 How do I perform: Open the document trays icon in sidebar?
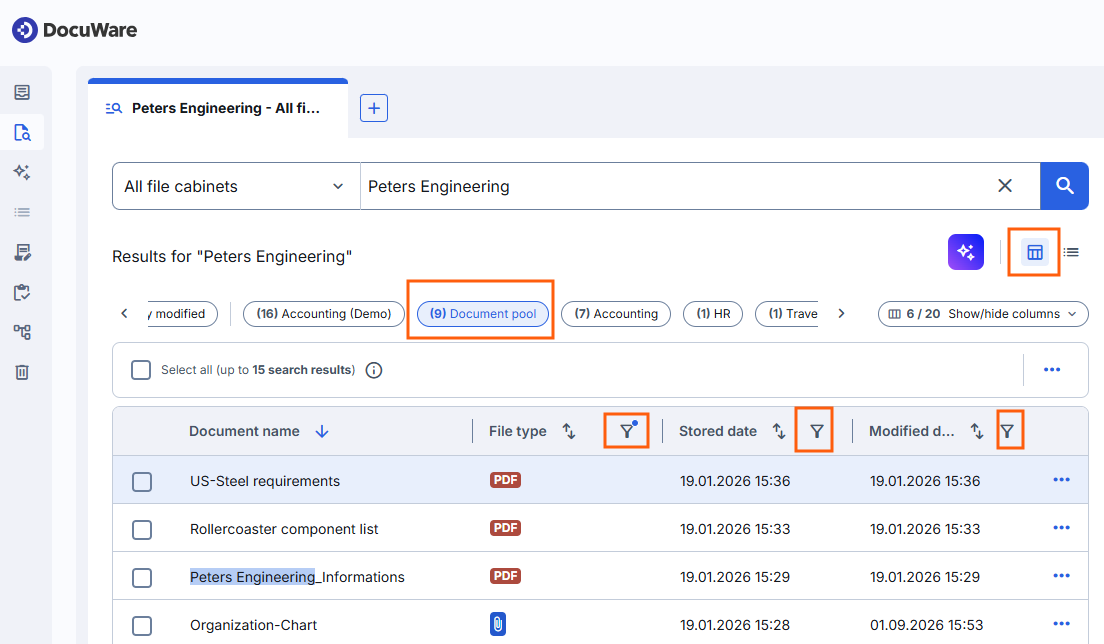pyautogui.click(x=22, y=92)
